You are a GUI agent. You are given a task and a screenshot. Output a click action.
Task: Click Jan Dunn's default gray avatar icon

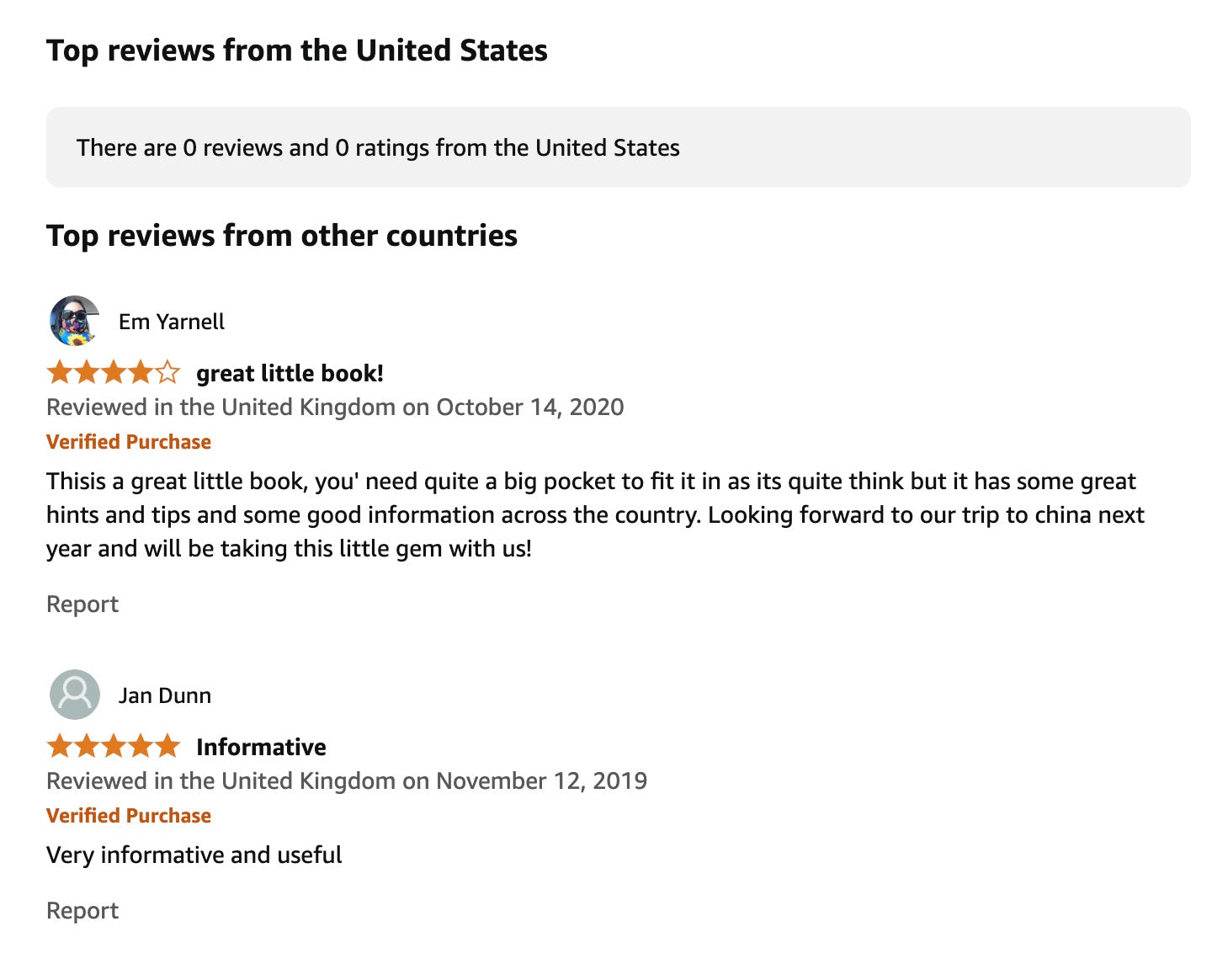75,695
